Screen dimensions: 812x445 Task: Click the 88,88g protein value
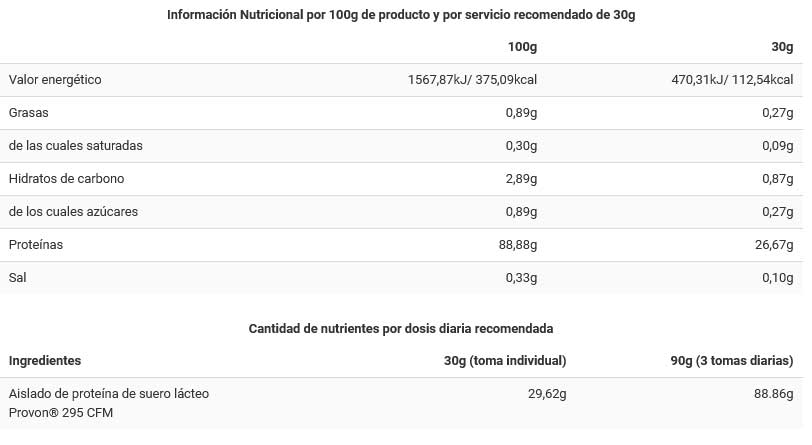[x=517, y=245]
